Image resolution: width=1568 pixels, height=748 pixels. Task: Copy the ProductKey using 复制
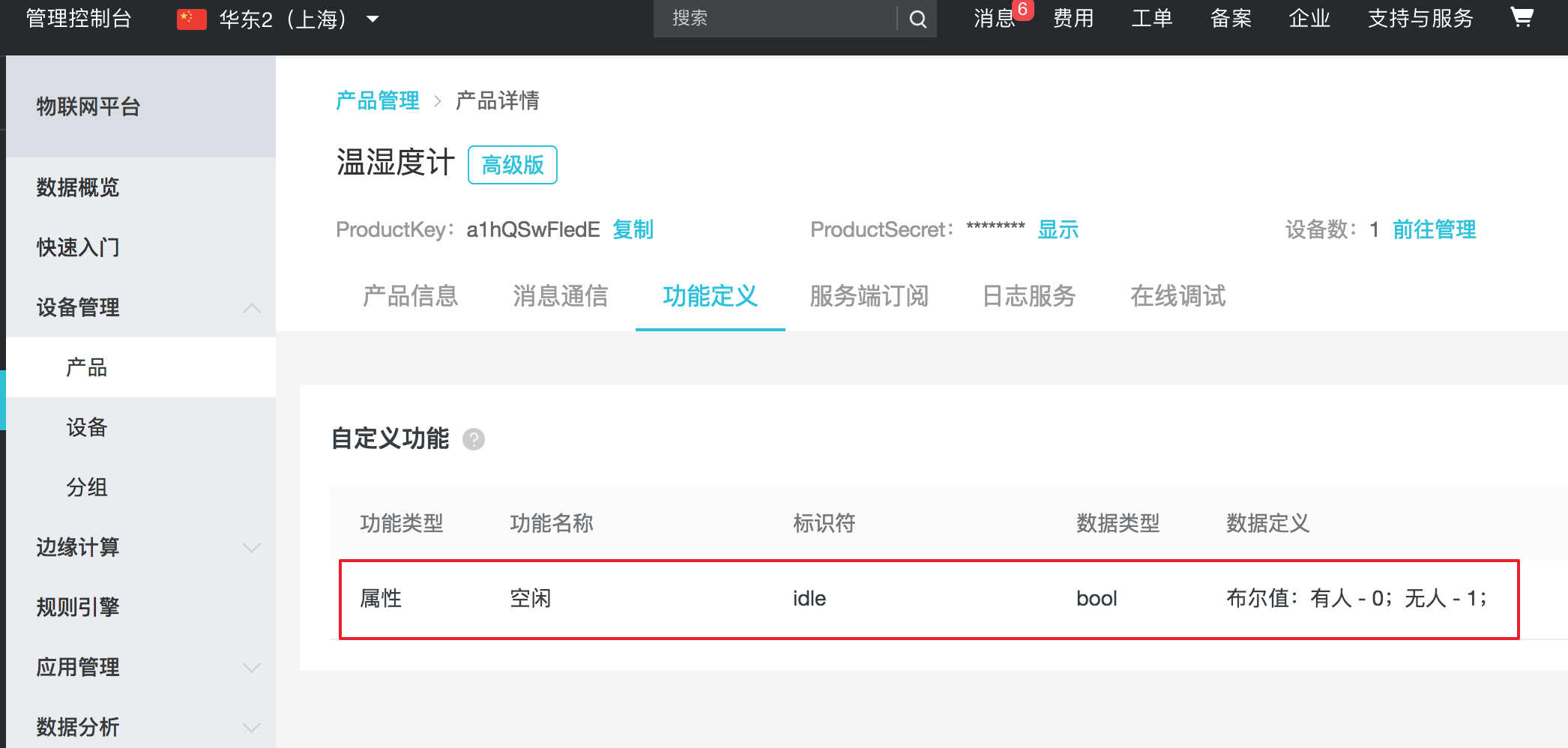click(633, 230)
